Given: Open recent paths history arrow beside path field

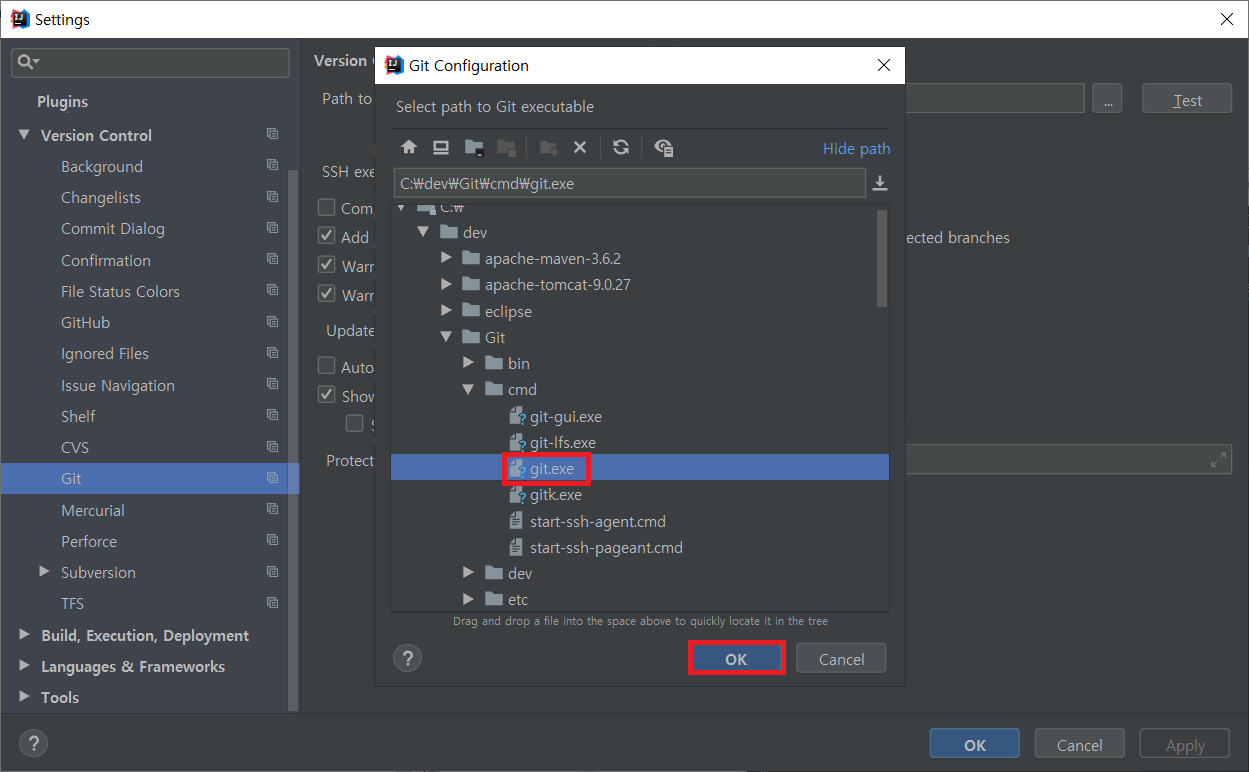Looking at the screenshot, I should pos(880,183).
